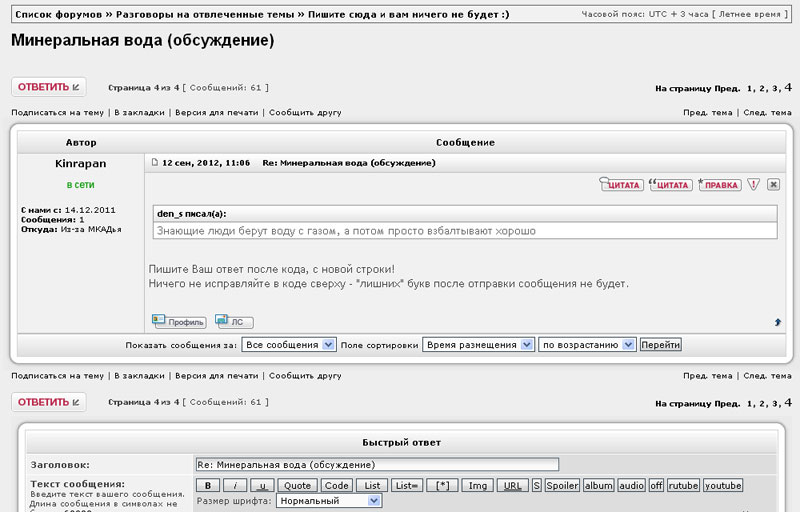Open the 'Все сообщения' dropdown
Image resolution: width=800 pixels, height=512 pixels.
[289, 344]
